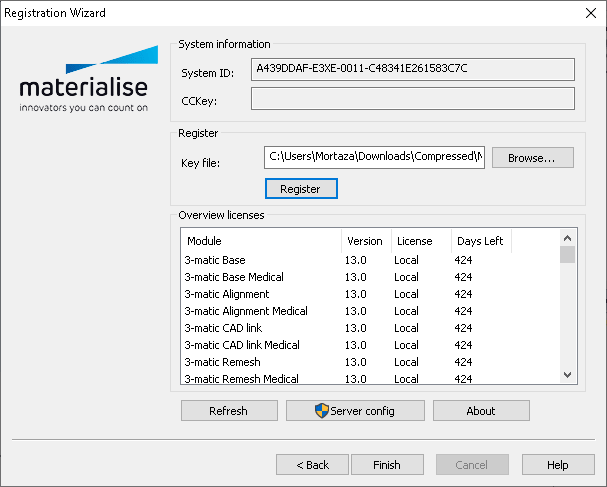Open the Browse... file picker
Screen dimensions: 607x487
pos(533,158)
